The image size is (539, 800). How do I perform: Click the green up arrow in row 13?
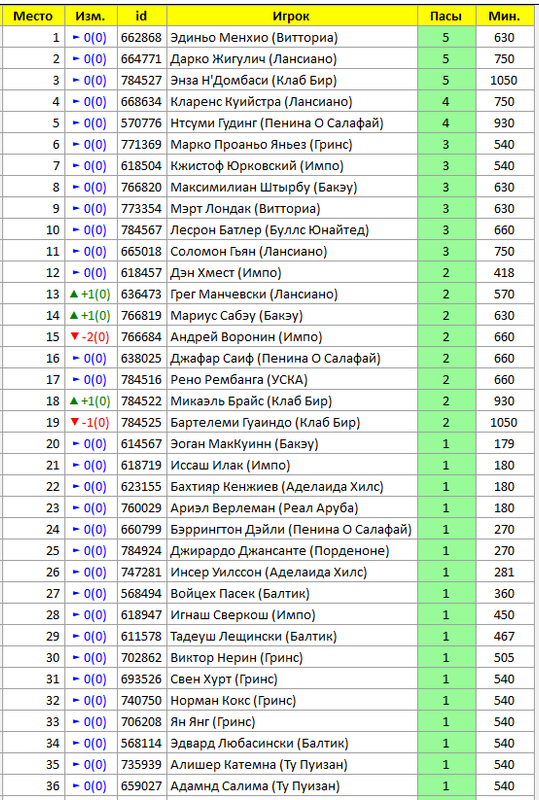pyautogui.click(x=74, y=294)
